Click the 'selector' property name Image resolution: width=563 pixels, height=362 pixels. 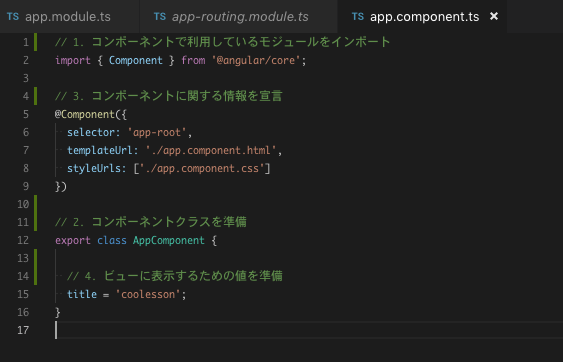[91, 132]
